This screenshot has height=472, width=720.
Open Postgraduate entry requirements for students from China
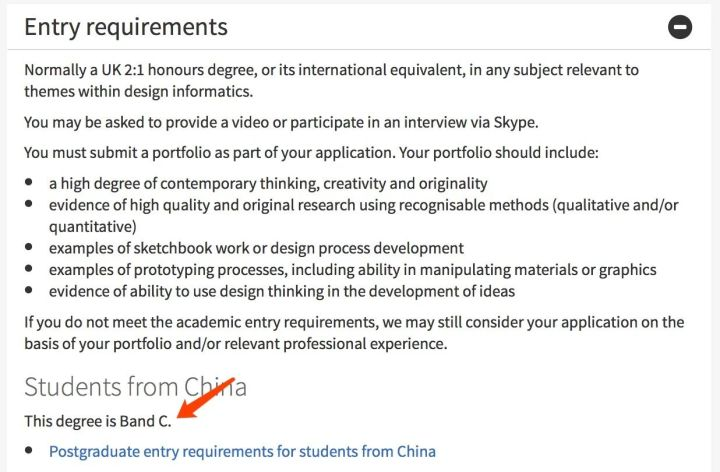242,451
